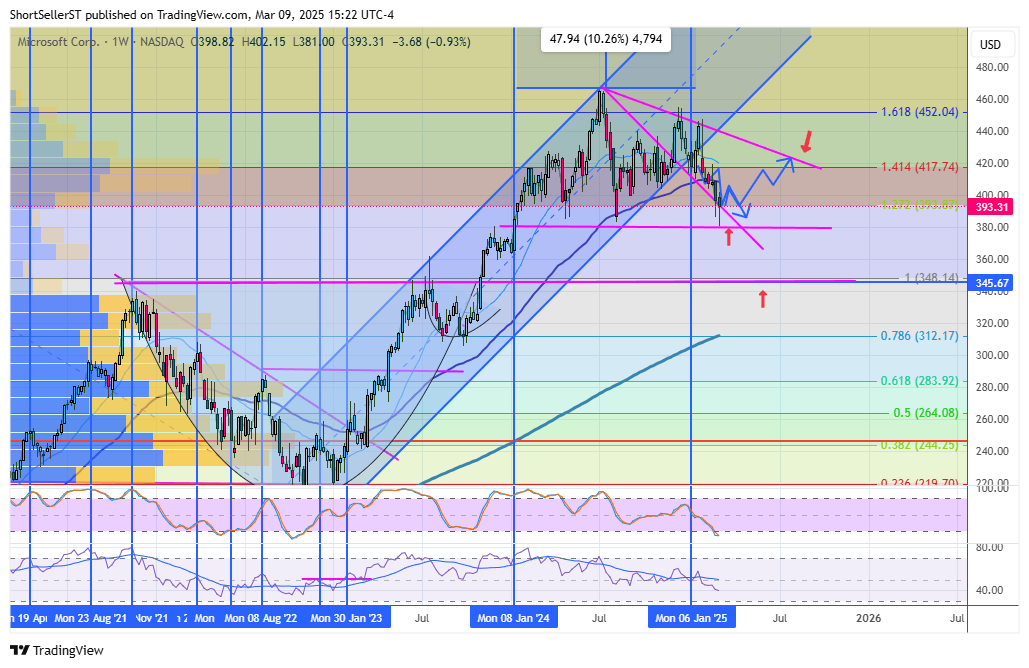Viewport: 1029px width, 668px height.
Task: Click the open value O398.82
Action: (x=212, y=42)
